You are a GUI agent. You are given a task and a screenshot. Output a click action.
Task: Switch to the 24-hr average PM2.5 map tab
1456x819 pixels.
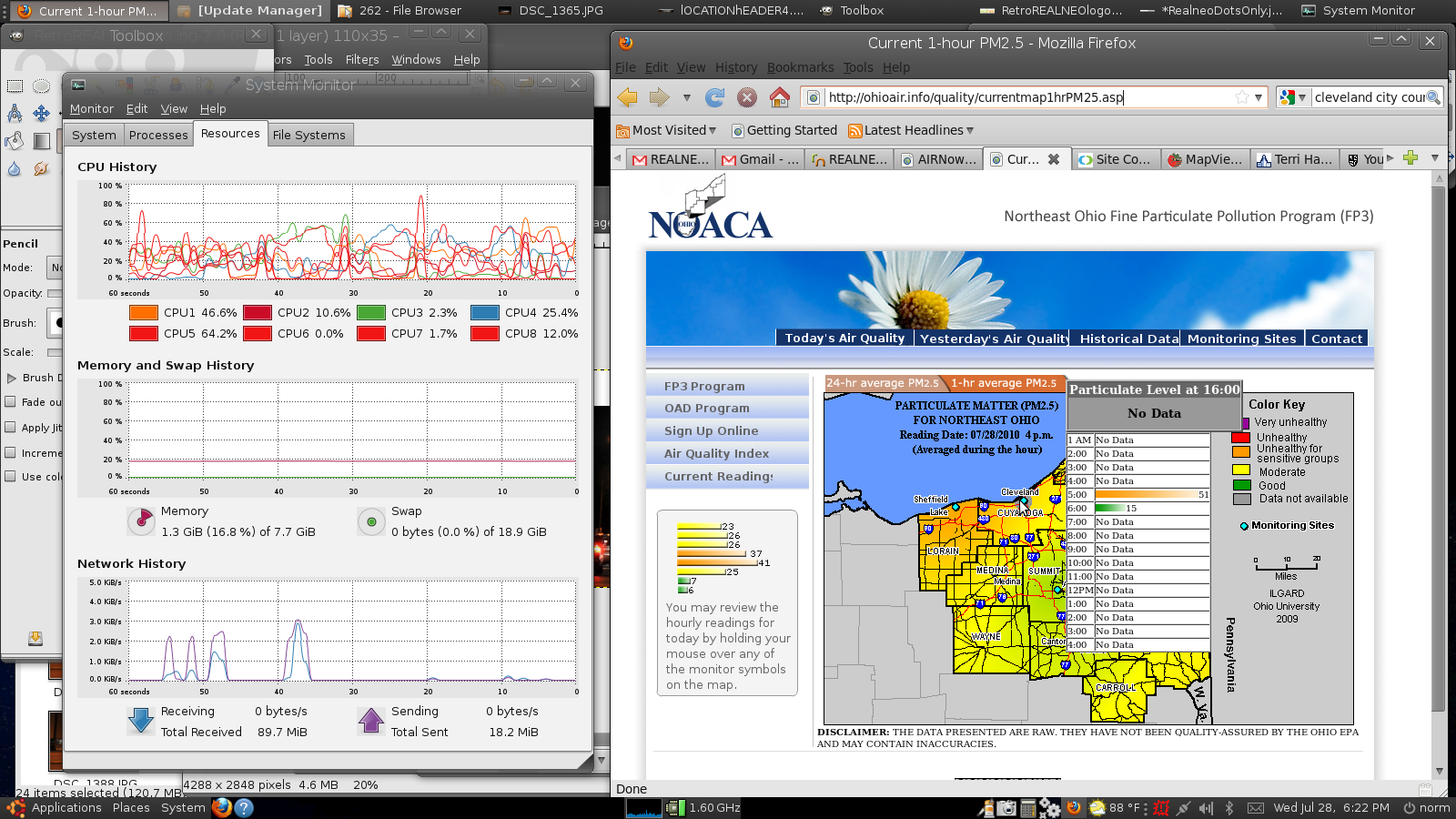[882, 383]
